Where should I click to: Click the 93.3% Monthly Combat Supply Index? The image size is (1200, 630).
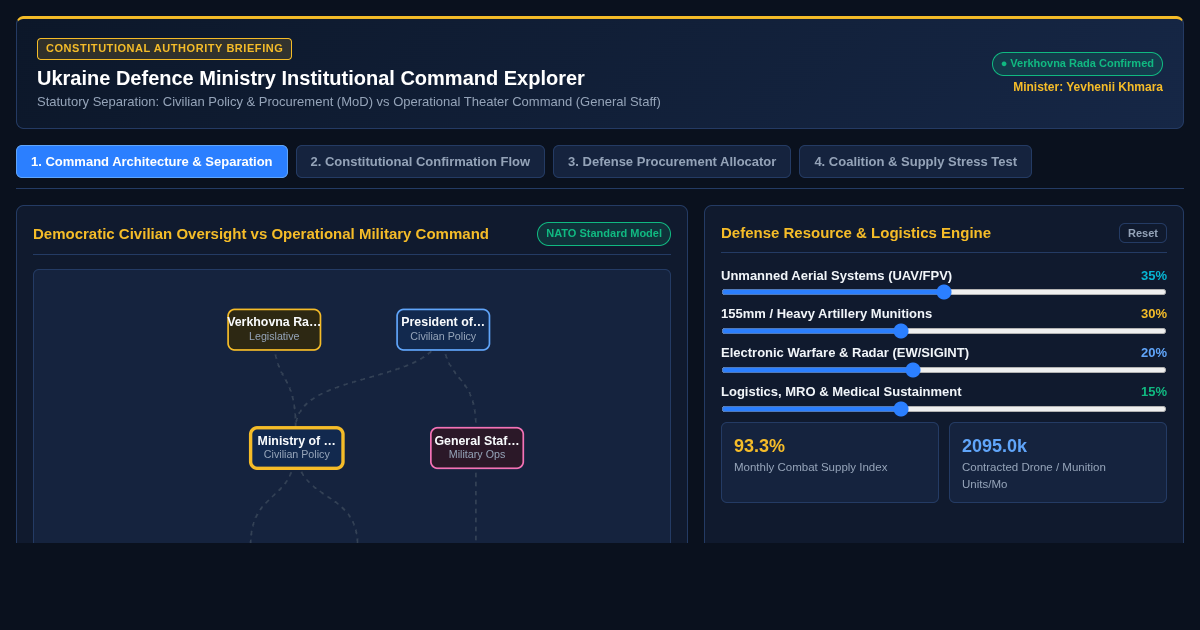830,462
